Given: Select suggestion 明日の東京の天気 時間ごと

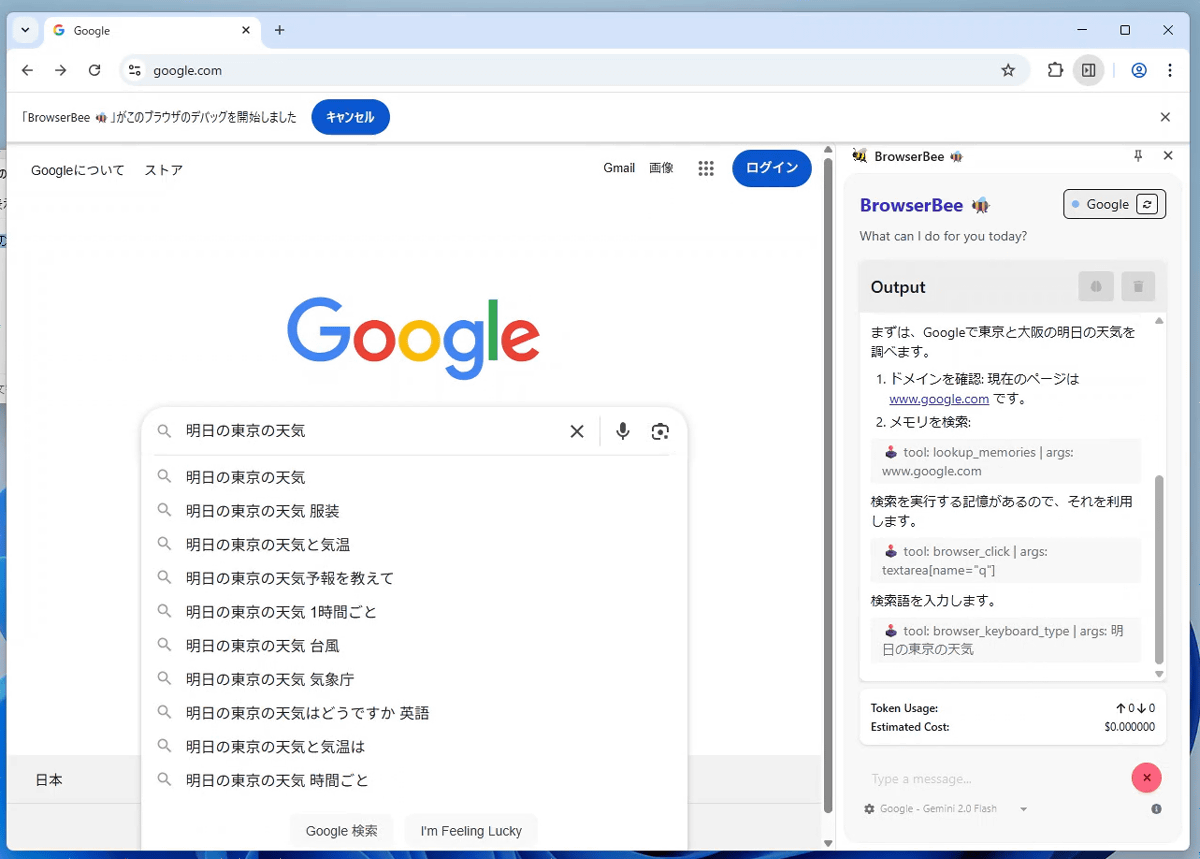Looking at the screenshot, I should [x=414, y=780].
